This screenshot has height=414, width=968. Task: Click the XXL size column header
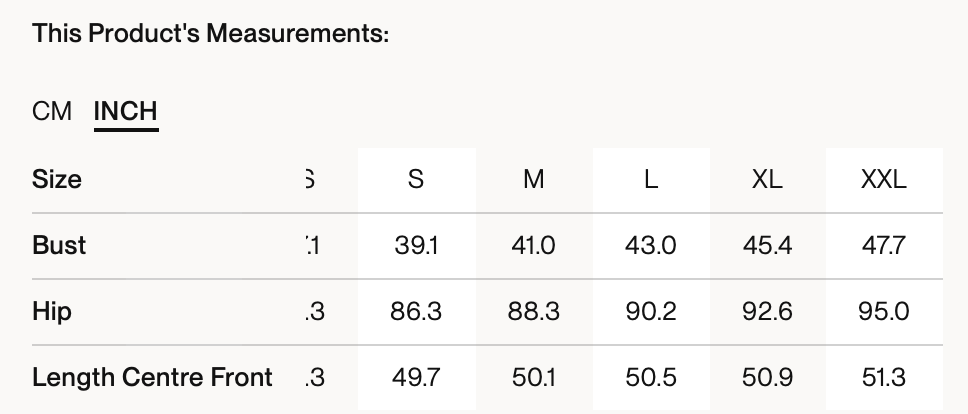coord(884,180)
